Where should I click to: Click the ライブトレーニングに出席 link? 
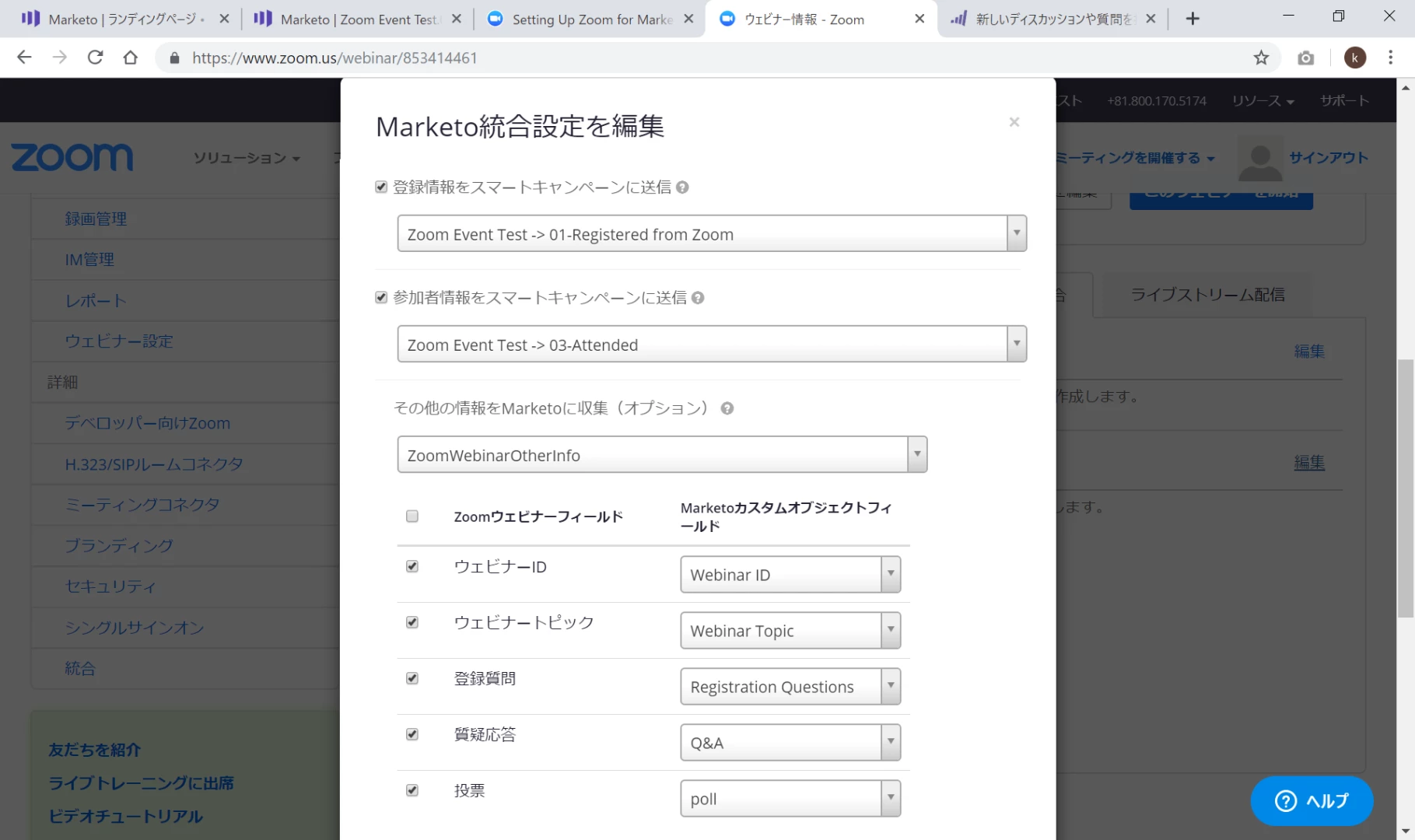point(141,783)
